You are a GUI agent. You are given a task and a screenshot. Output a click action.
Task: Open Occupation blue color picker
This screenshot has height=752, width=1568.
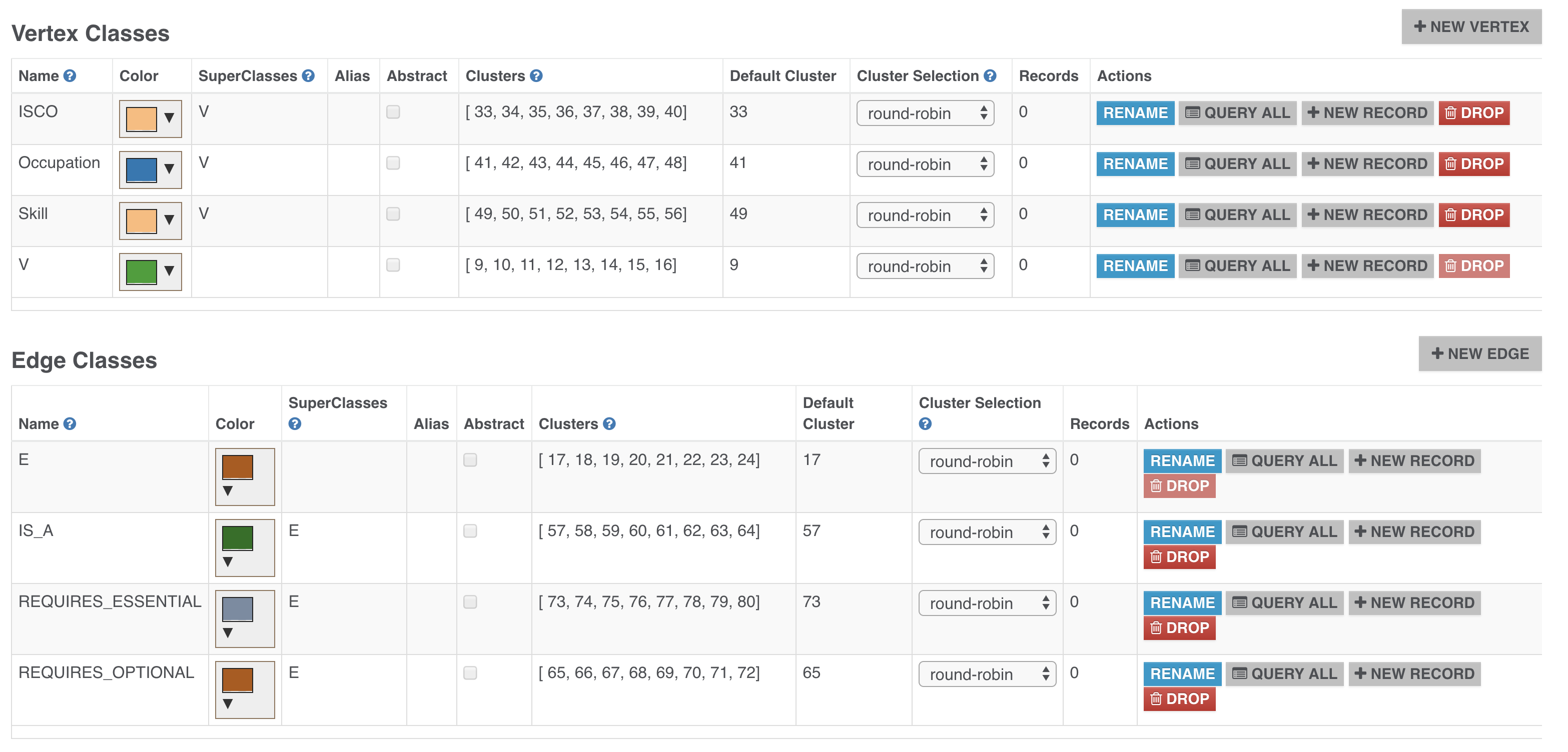pyautogui.click(x=151, y=169)
